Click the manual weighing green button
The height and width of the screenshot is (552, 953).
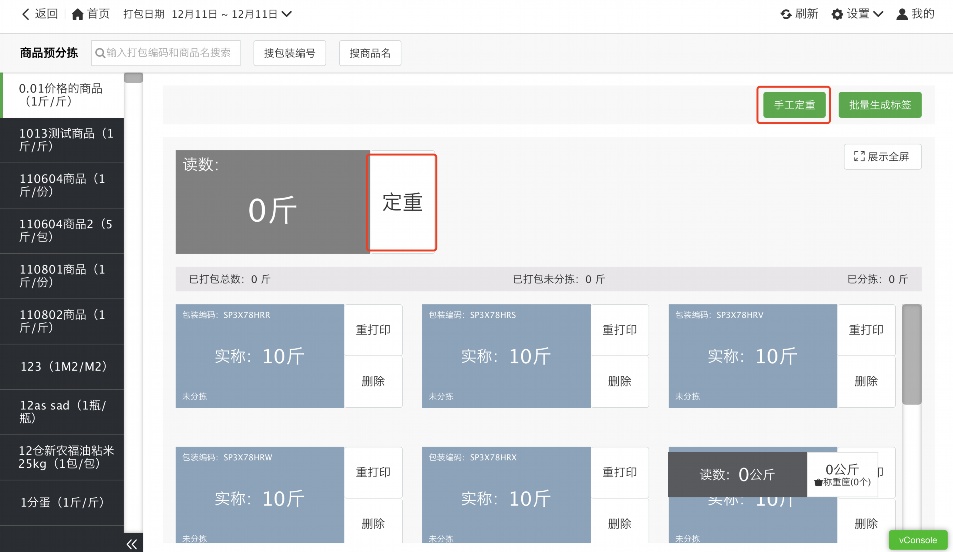[x=794, y=105]
